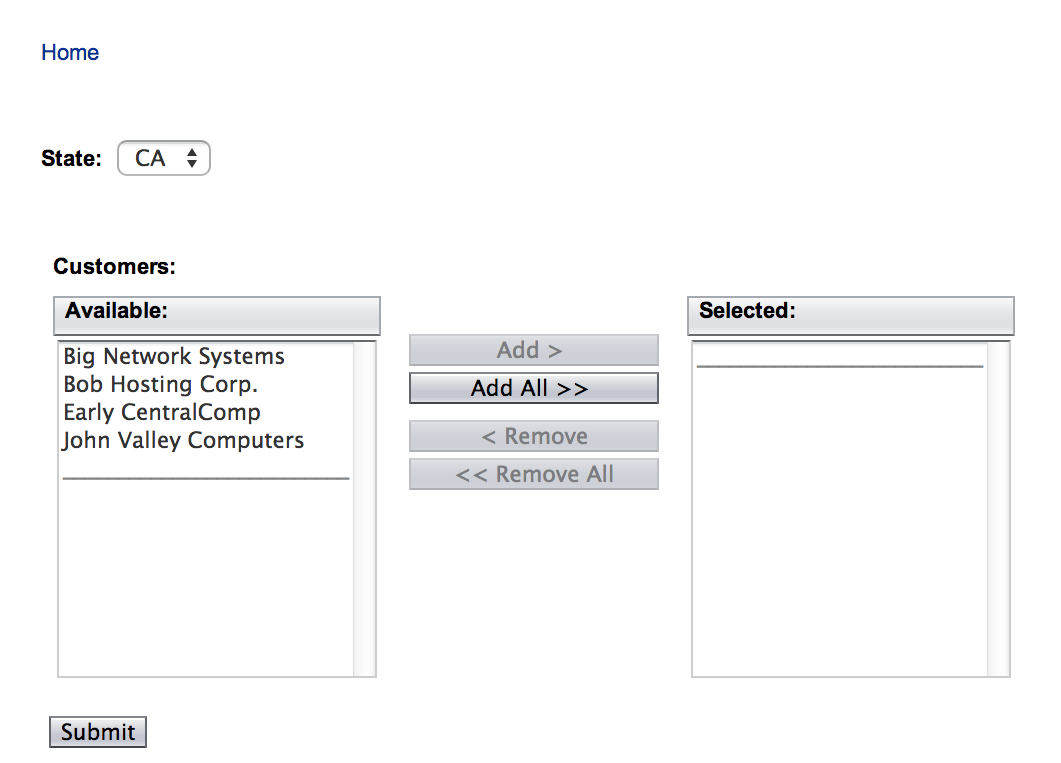Open the Home link
Image resolution: width=1061 pixels, height=763 pixels.
[x=70, y=53]
